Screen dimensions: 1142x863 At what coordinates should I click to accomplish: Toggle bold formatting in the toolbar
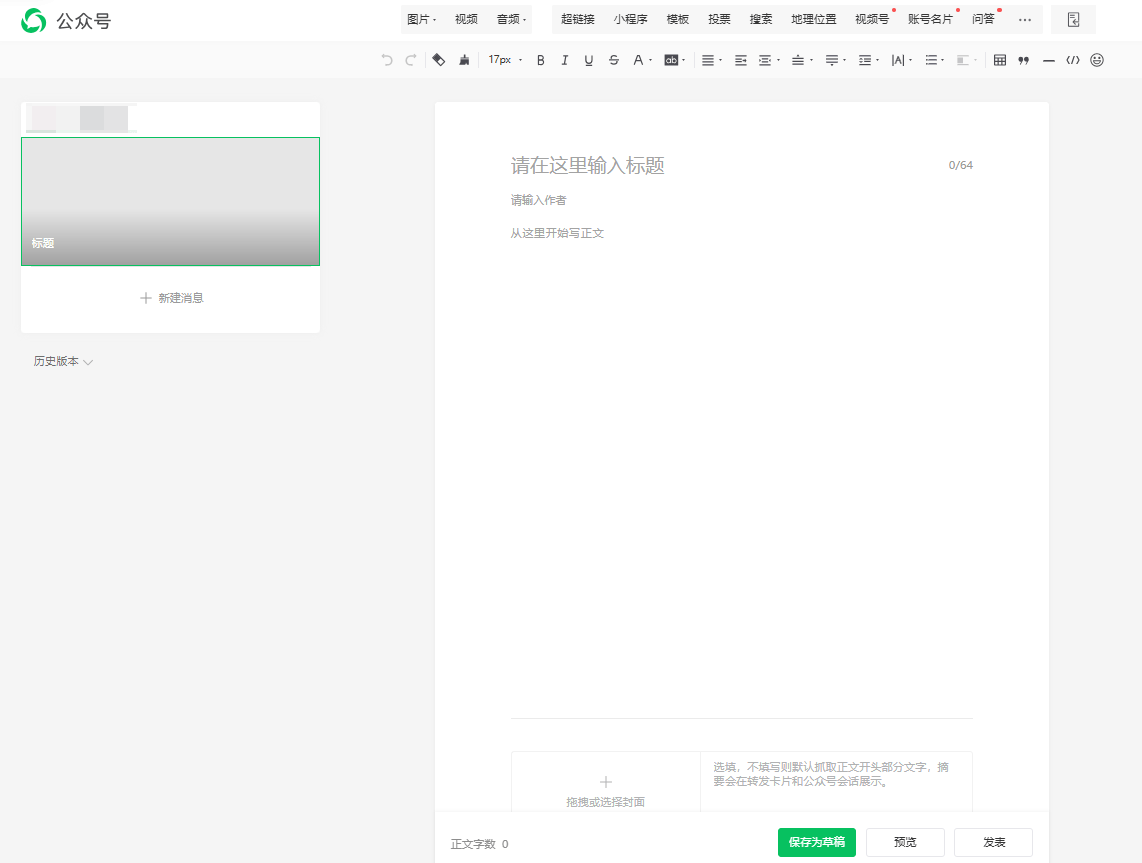click(541, 60)
